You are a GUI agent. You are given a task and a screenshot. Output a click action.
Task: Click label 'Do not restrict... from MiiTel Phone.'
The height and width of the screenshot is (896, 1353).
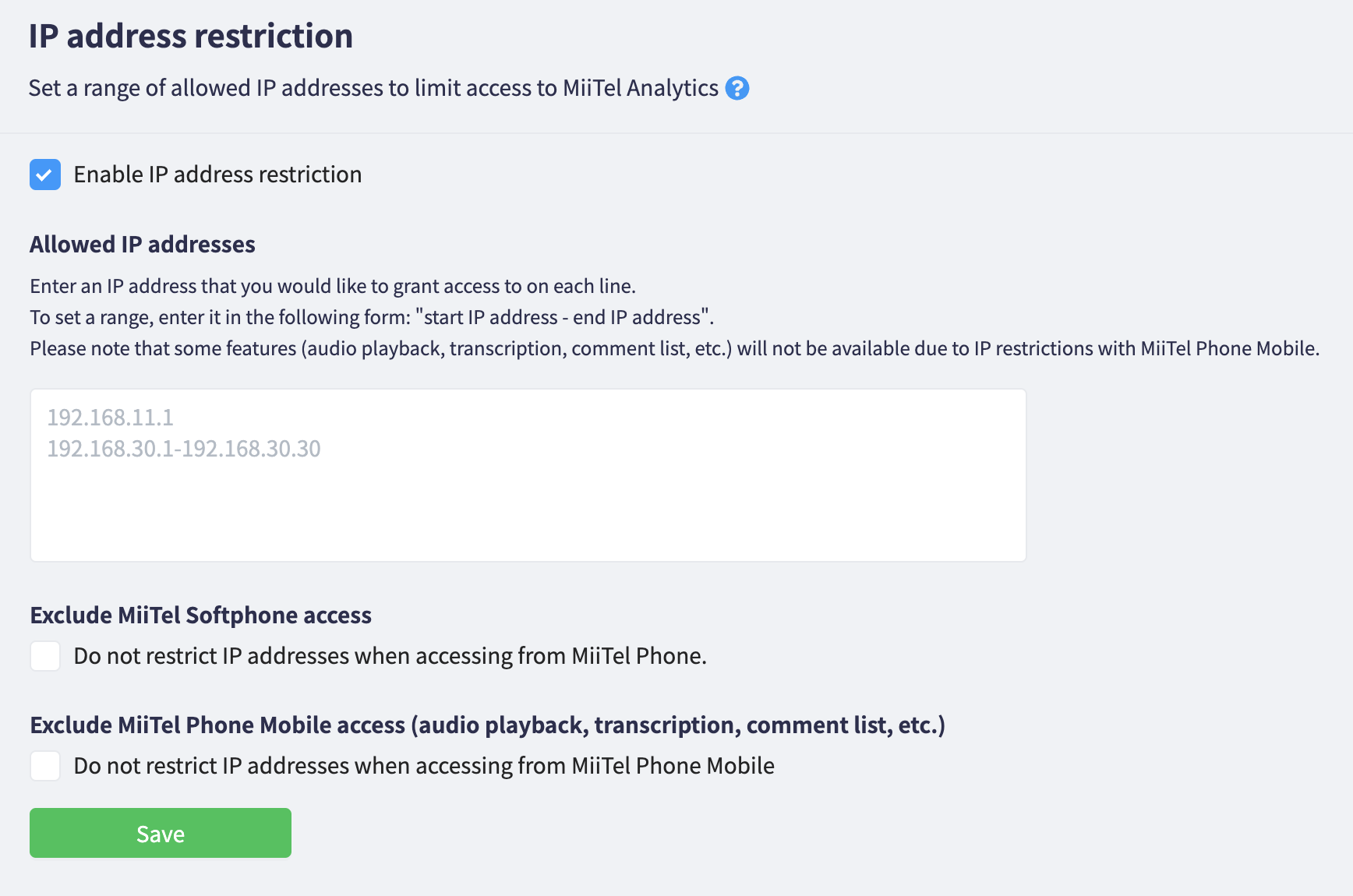tap(390, 656)
